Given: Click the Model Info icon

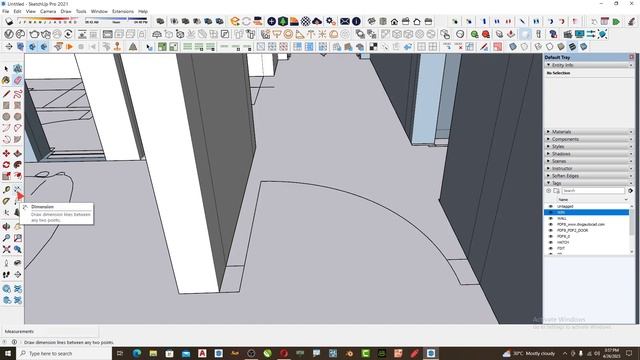Looking at the screenshot, I should [356, 21].
